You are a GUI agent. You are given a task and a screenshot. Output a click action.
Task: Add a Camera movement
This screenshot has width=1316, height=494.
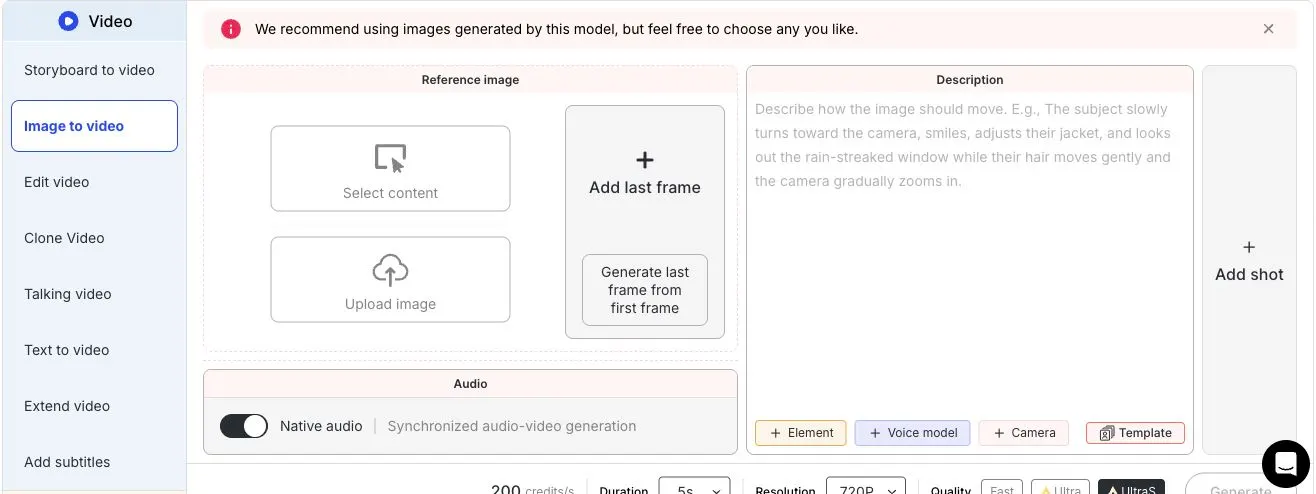tap(1023, 433)
